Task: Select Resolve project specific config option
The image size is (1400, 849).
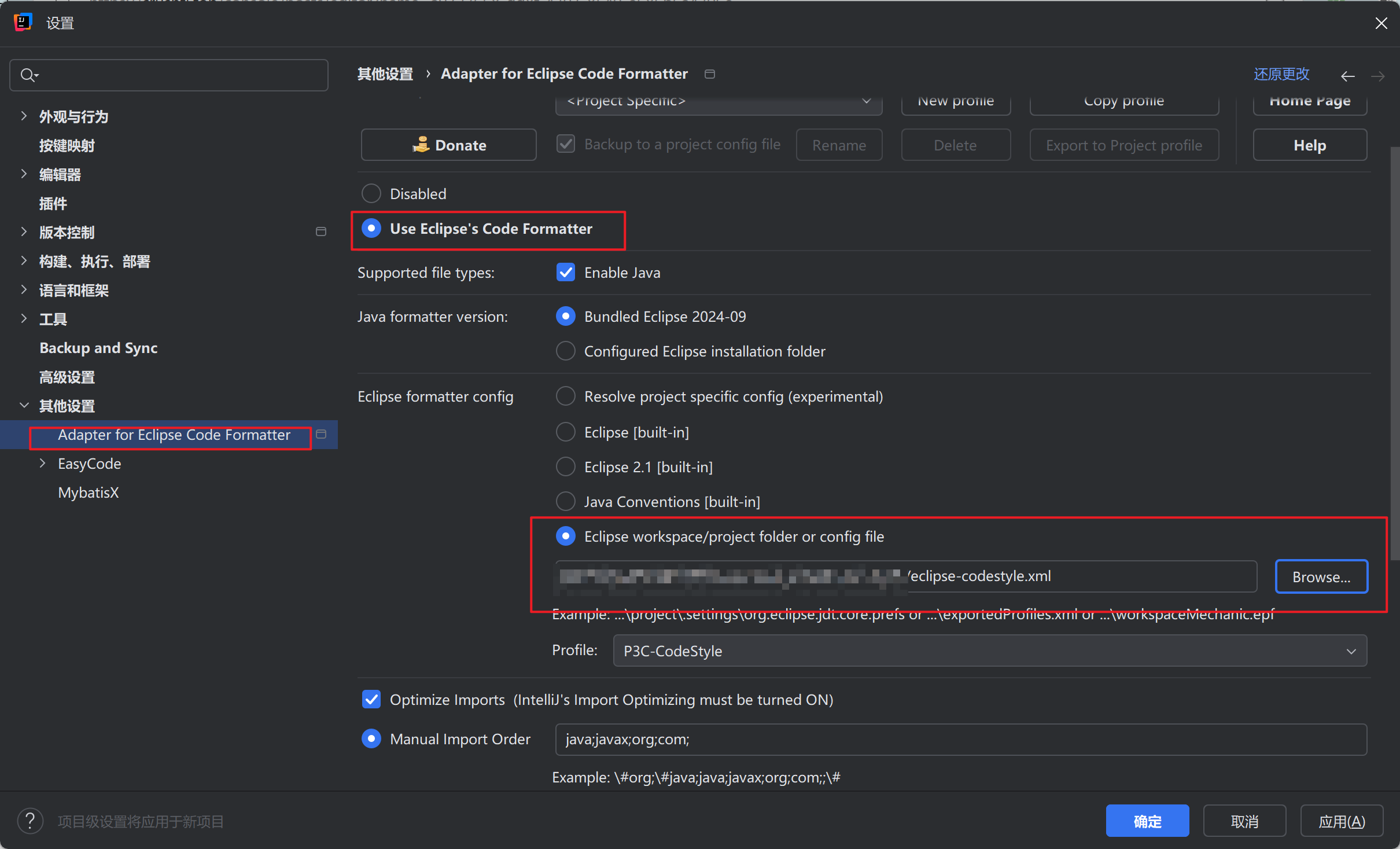Action: pos(566,396)
